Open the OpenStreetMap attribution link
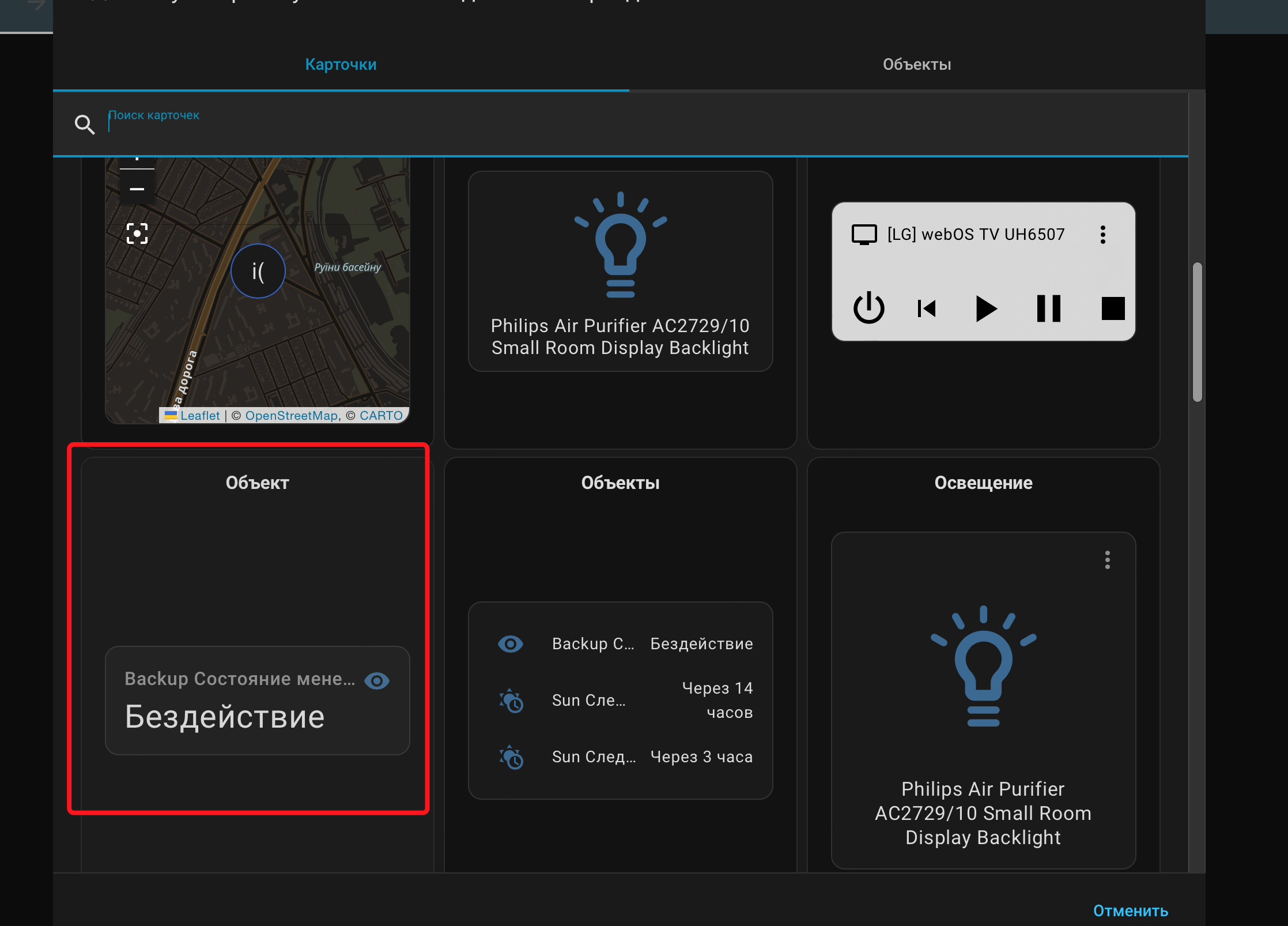 pyautogui.click(x=292, y=416)
